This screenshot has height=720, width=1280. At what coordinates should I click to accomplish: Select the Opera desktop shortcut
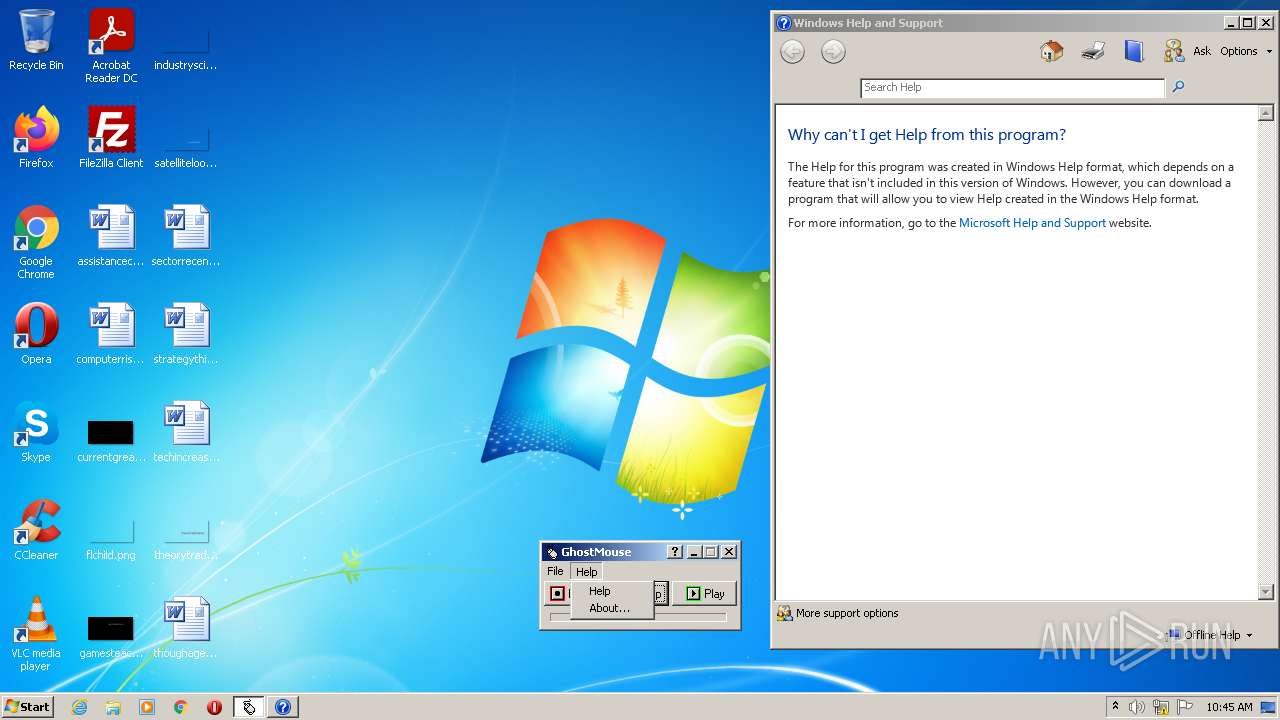36,334
